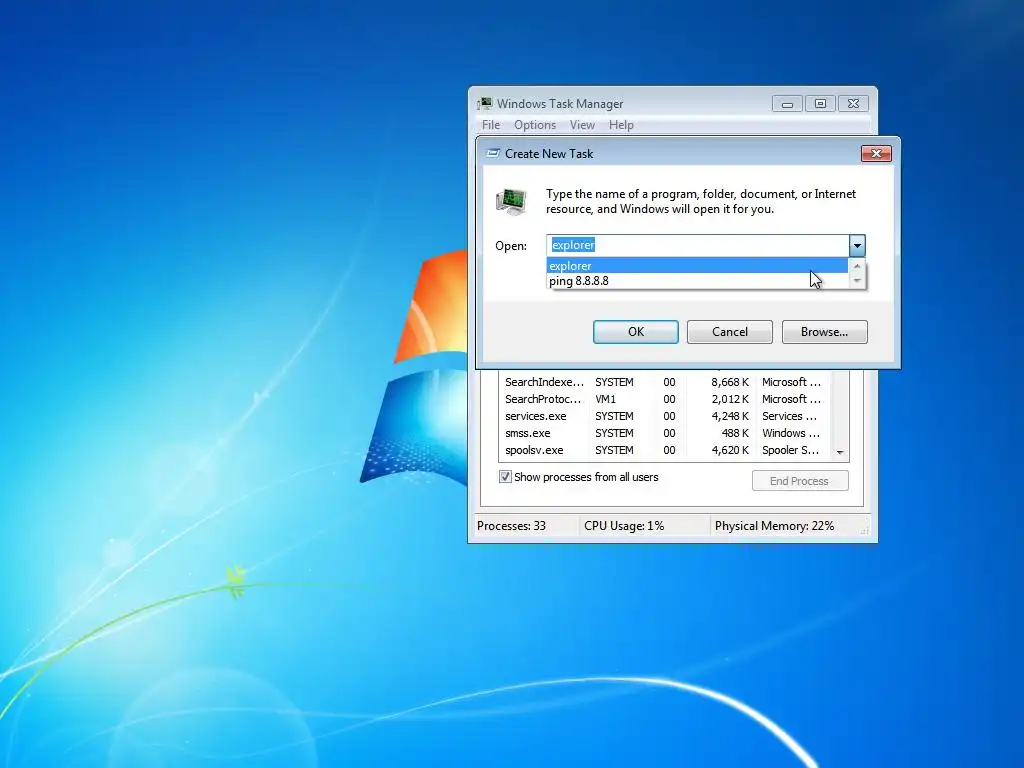Click the 4,248 K memory value
Image resolution: width=1024 pixels, height=768 pixels.
(x=729, y=416)
